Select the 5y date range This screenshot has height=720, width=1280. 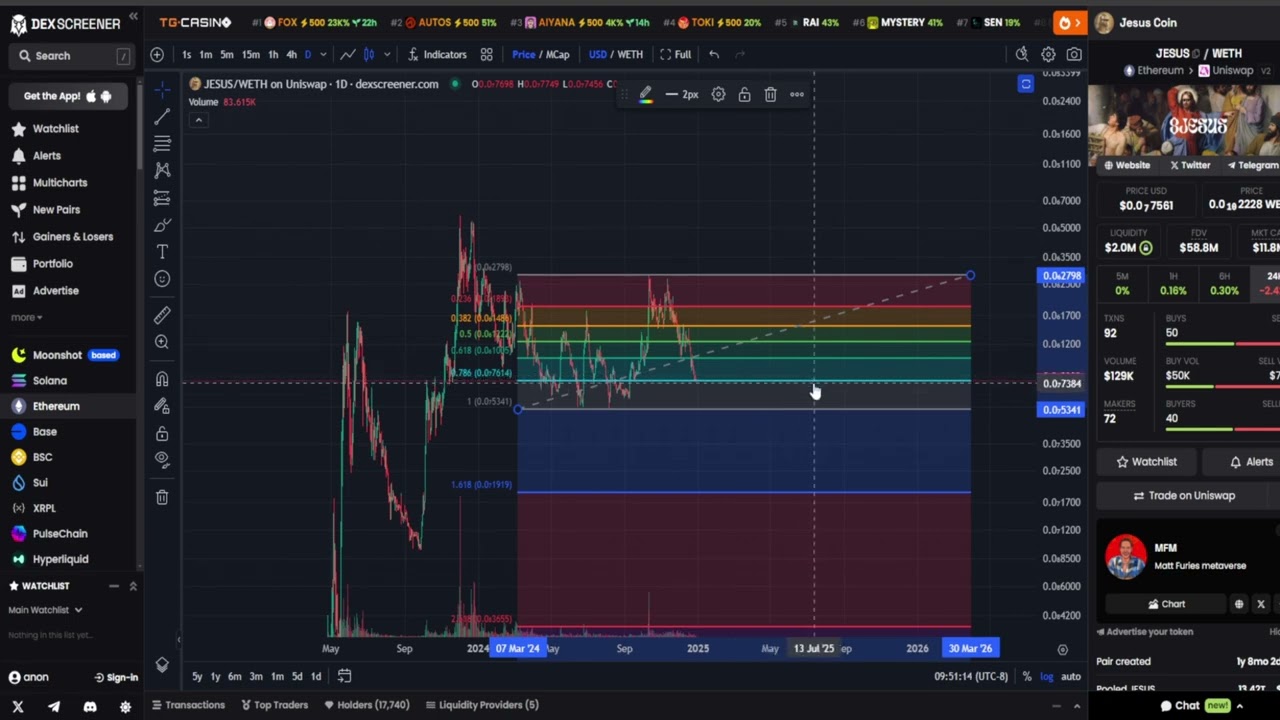pos(197,677)
